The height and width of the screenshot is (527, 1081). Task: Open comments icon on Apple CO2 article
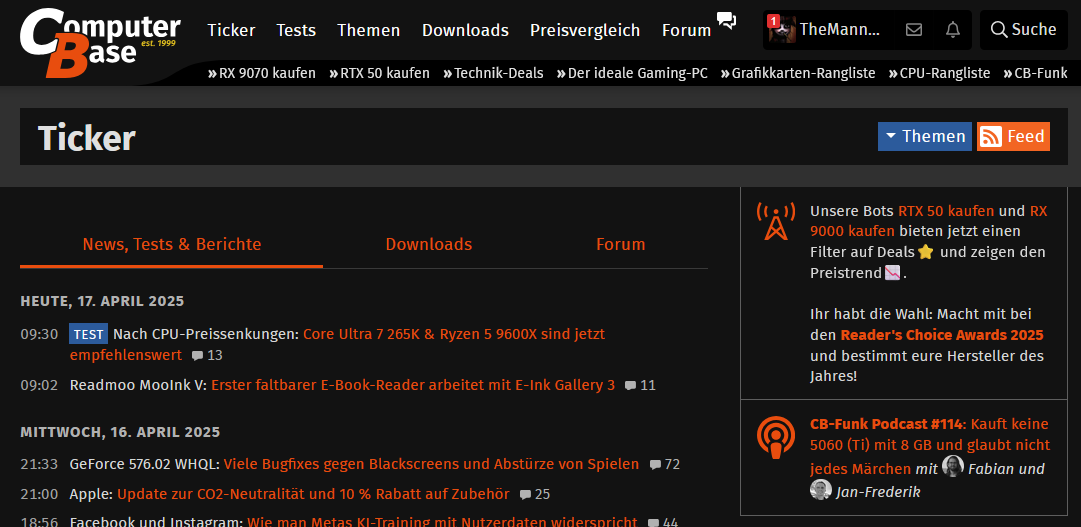525,495
